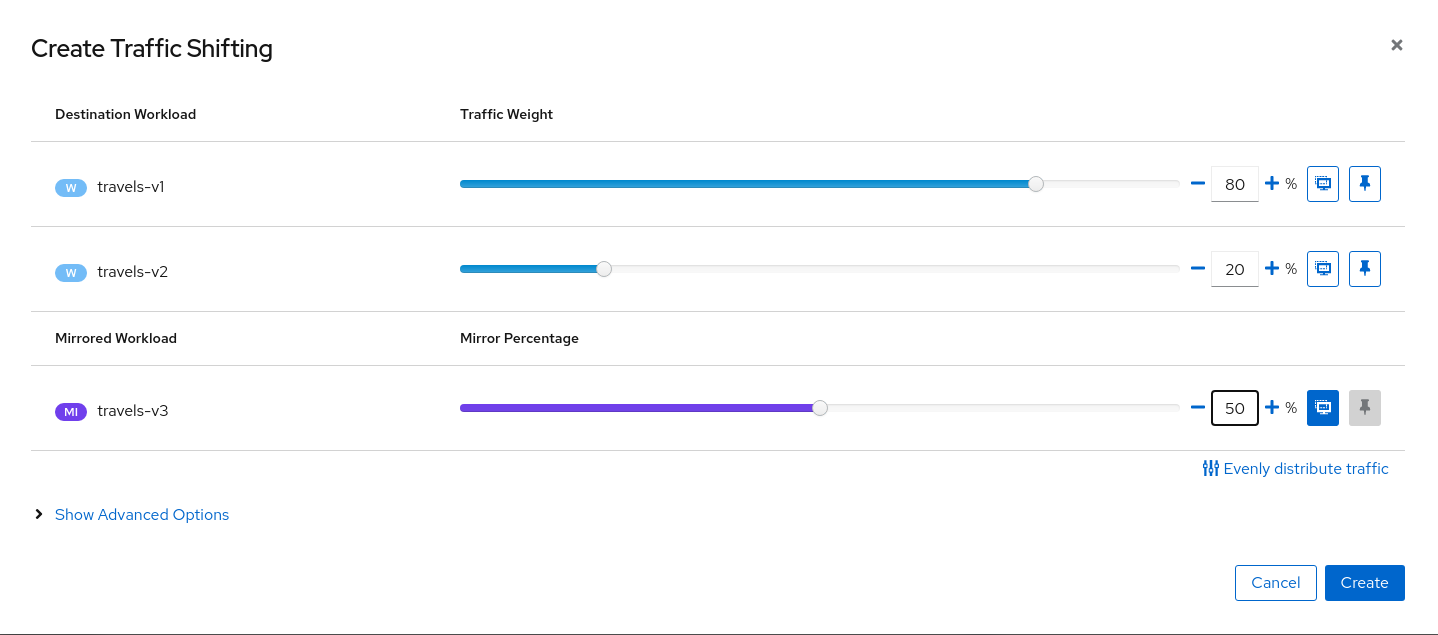Lock the travels-v1 weight with pin icon
1438x635 pixels.
tap(1364, 184)
